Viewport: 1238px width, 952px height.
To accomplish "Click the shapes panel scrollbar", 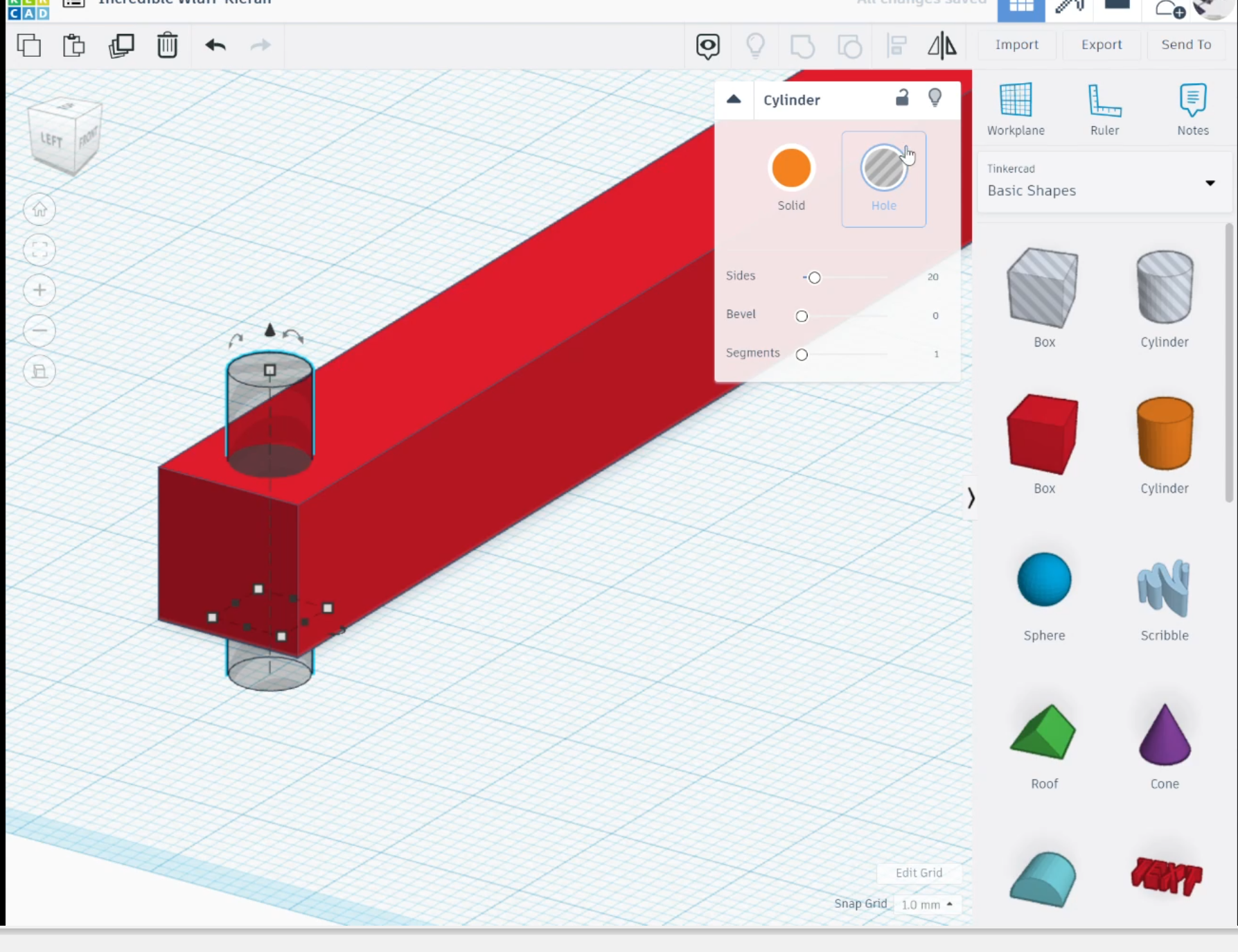I will 1229,362.
